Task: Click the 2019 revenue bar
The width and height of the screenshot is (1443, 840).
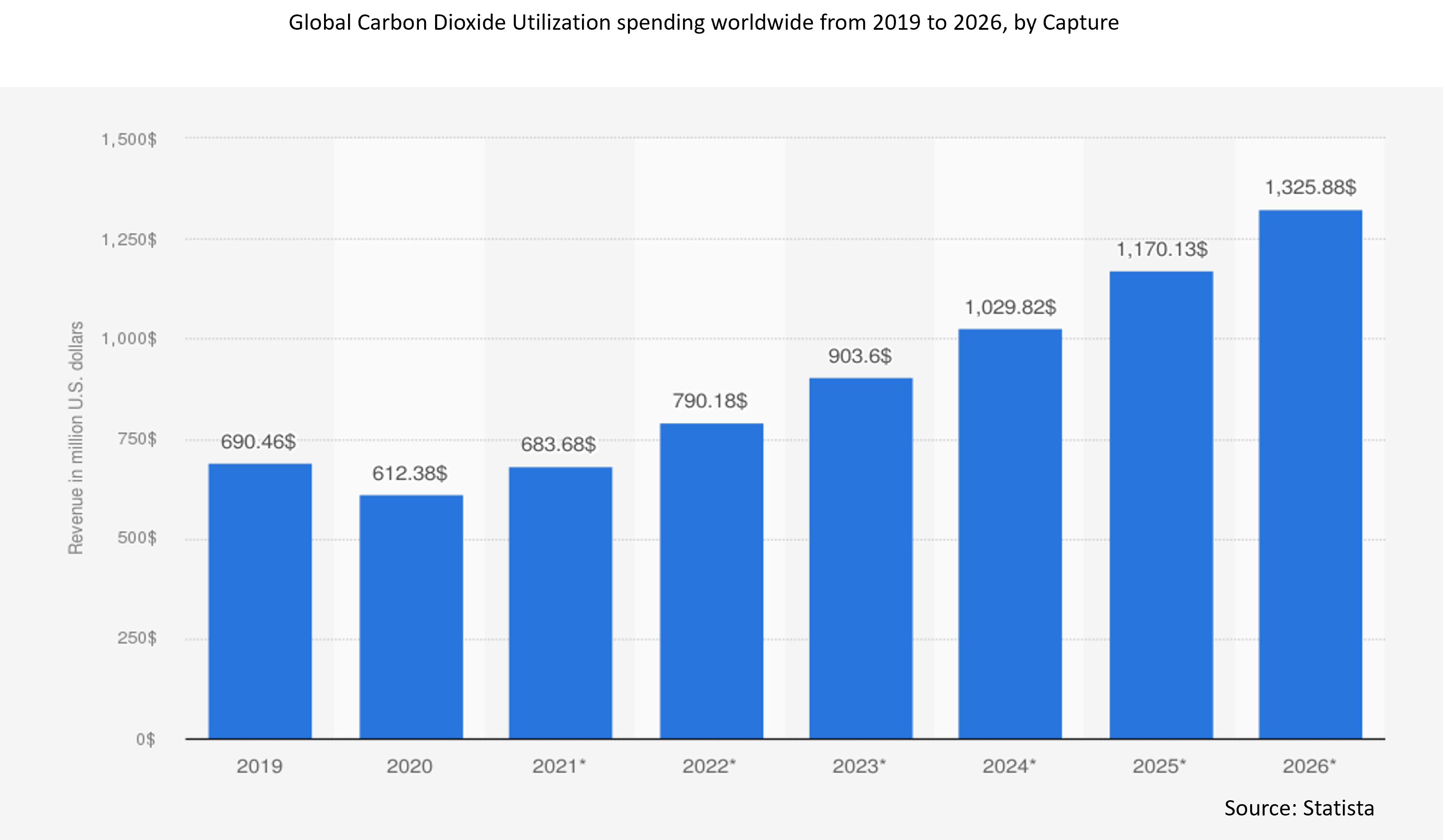Action: [260, 601]
